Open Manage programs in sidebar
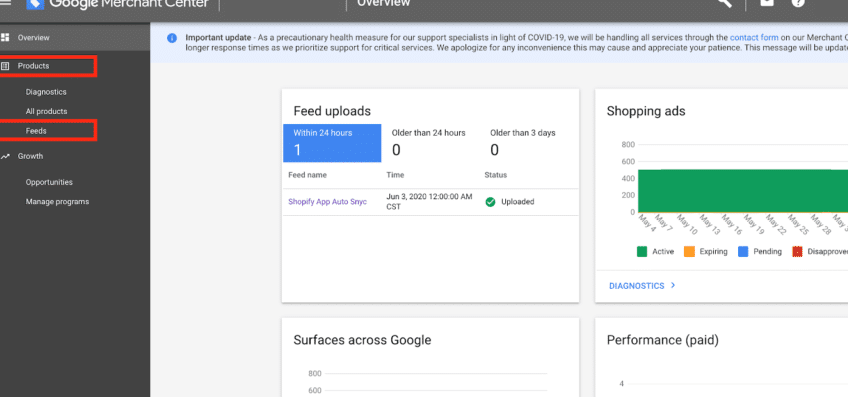848x397 pixels. click(x=57, y=202)
